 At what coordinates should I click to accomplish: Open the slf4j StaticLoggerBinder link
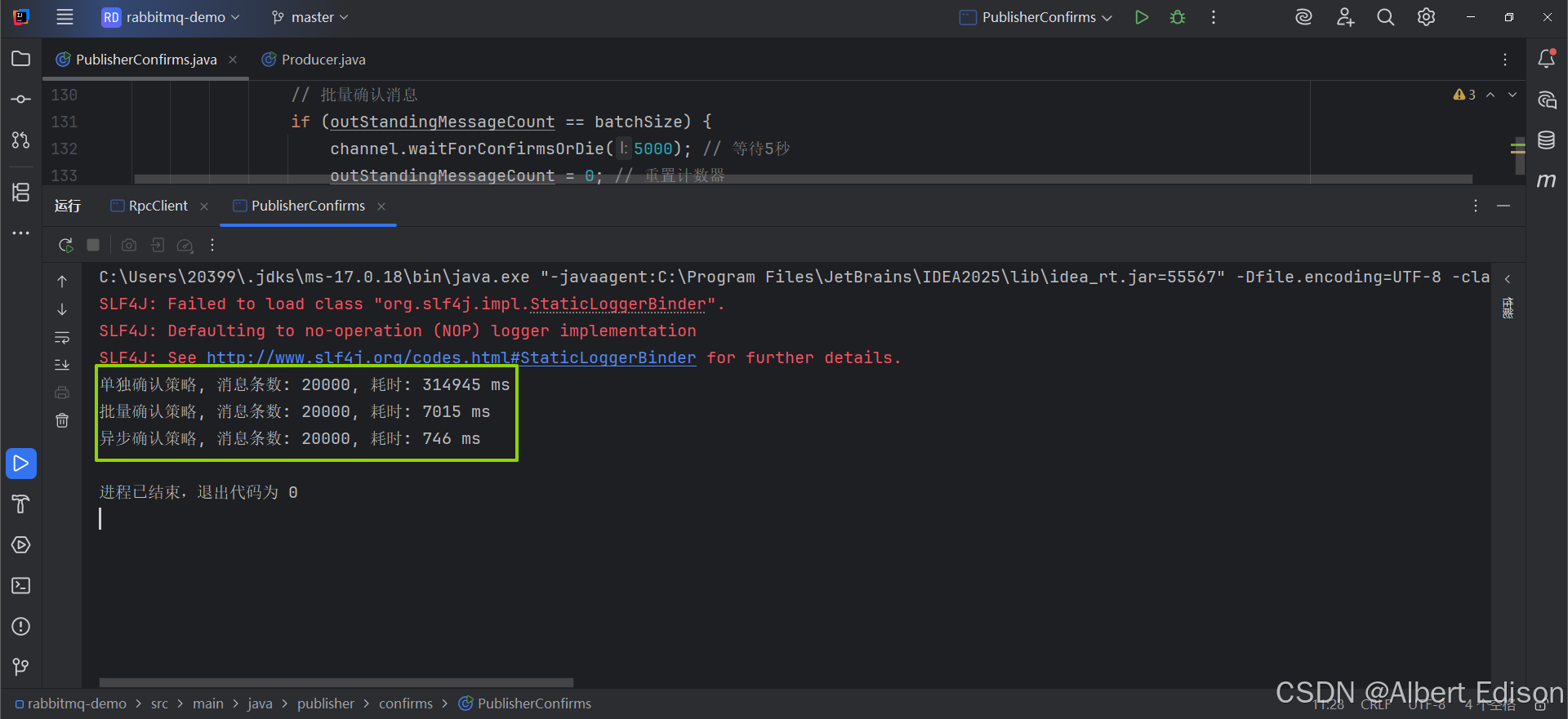(x=452, y=357)
